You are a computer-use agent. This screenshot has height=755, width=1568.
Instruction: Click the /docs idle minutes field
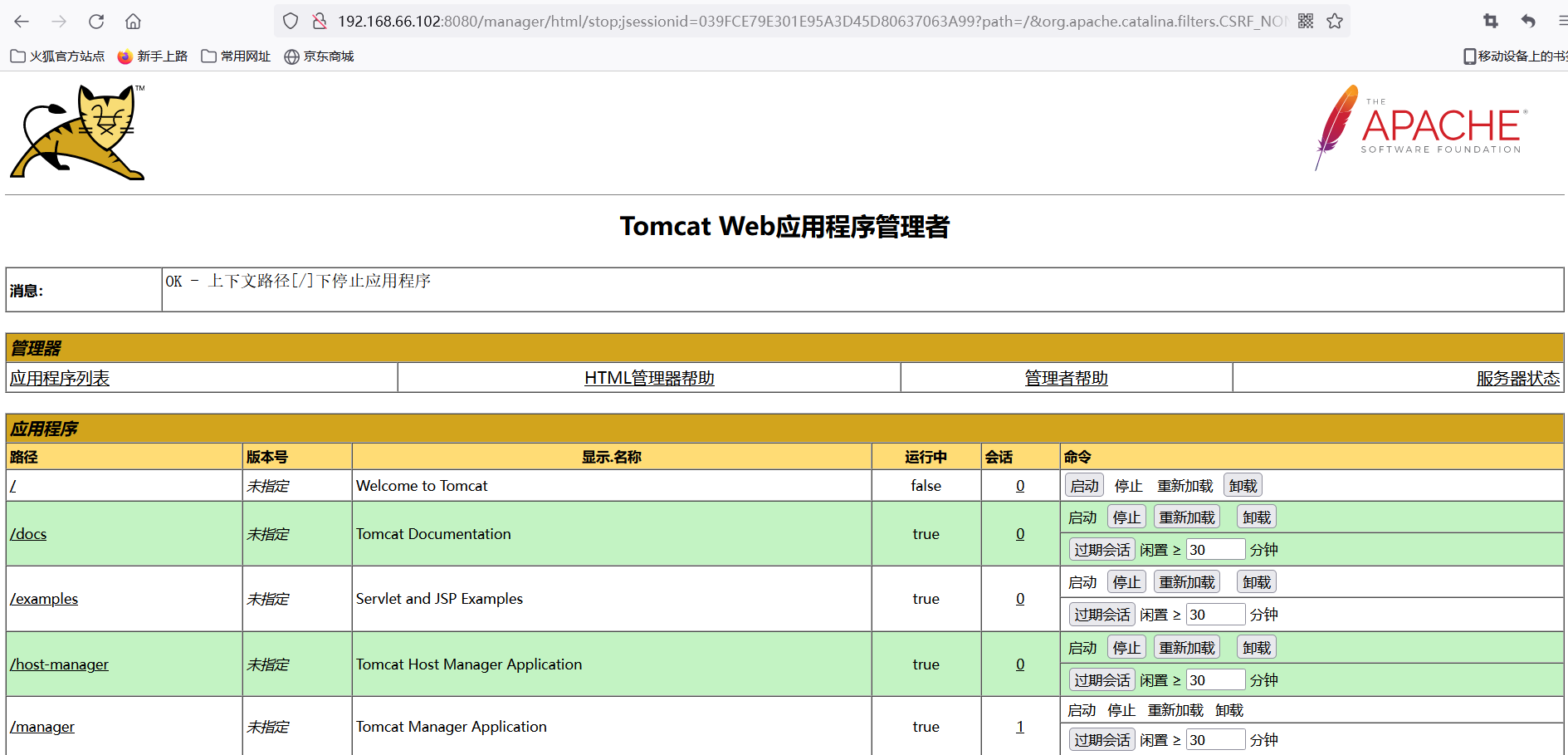[x=1215, y=550]
